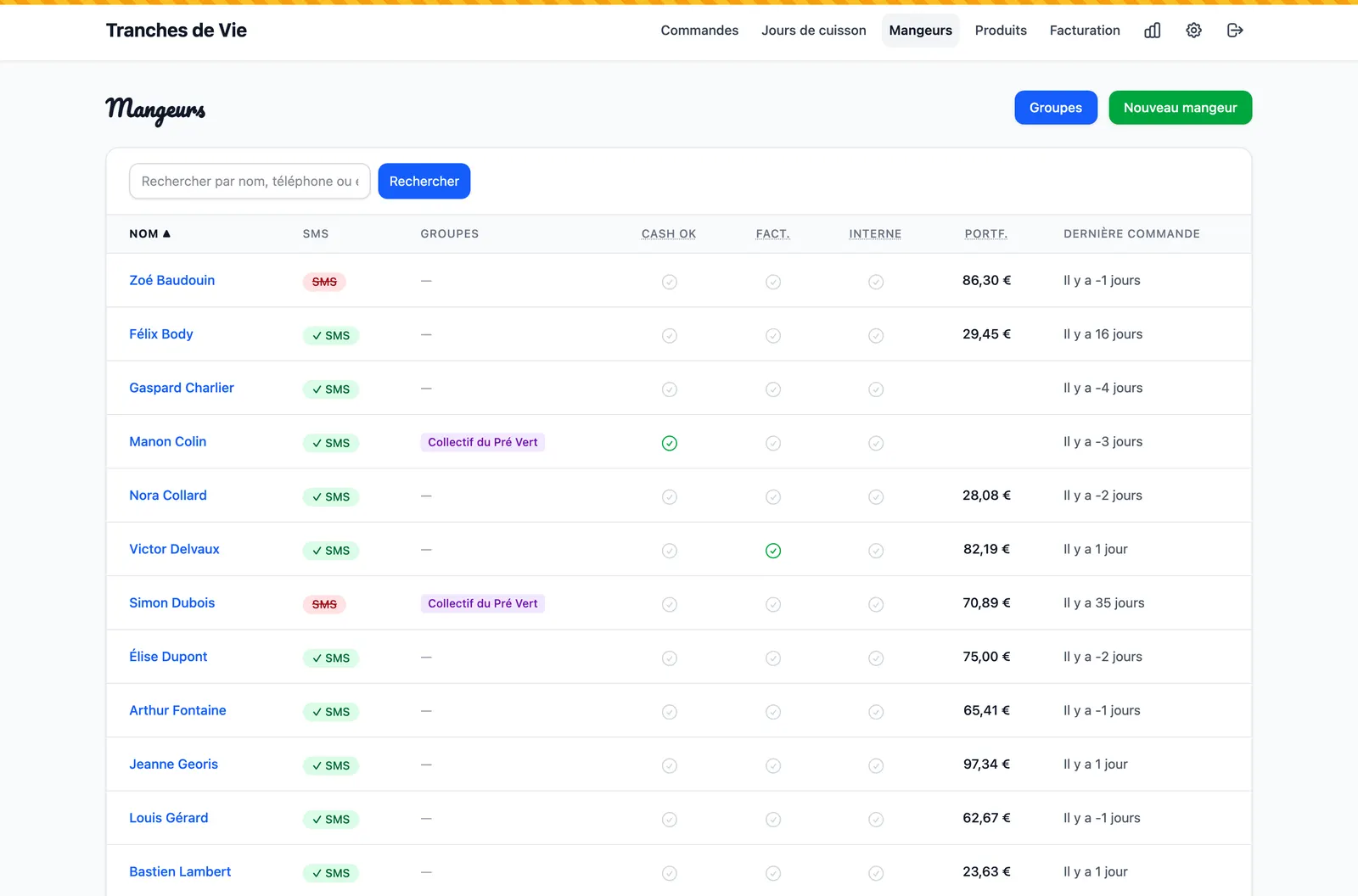Click the 'Il y a 16 jours' cell
Screen dimensions: 1358x896
pyautogui.click(x=1103, y=334)
